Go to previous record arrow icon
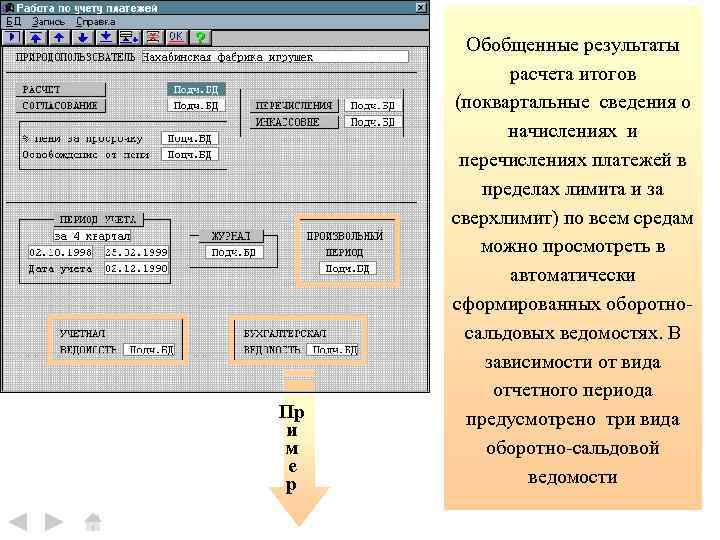 [x=59, y=37]
